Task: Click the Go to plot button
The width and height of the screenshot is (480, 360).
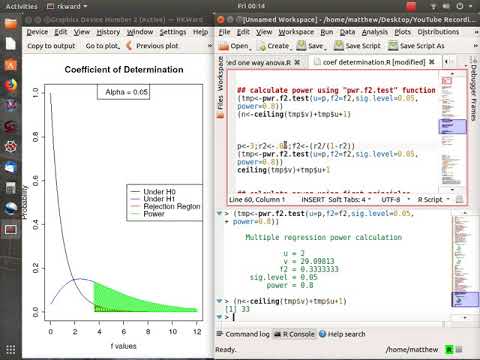Action: coord(102,46)
